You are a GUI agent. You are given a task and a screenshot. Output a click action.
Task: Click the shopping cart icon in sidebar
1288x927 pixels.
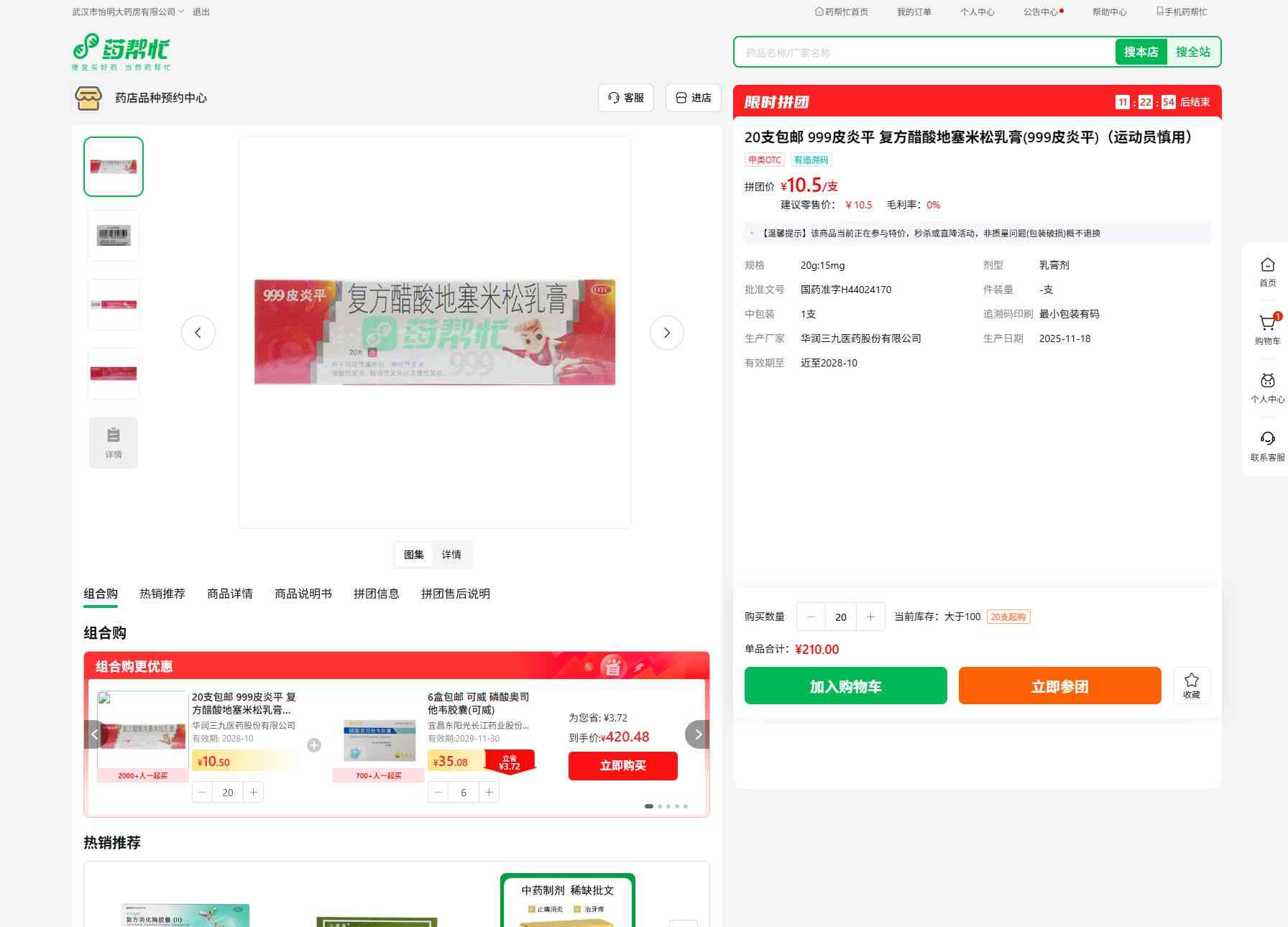[1267, 324]
